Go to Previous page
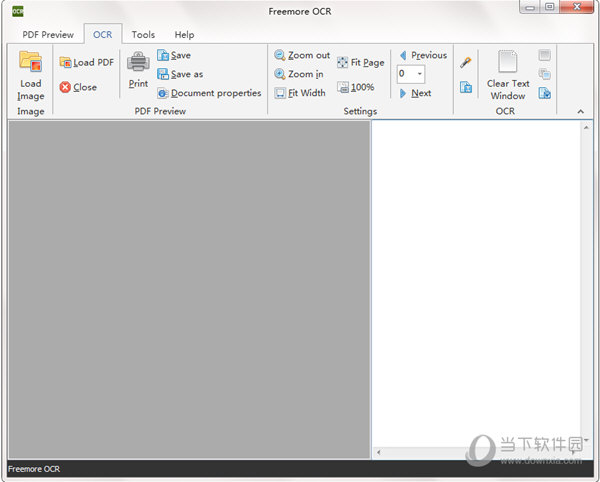Image resolution: width=600 pixels, height=482 pixels. point(423,55)
